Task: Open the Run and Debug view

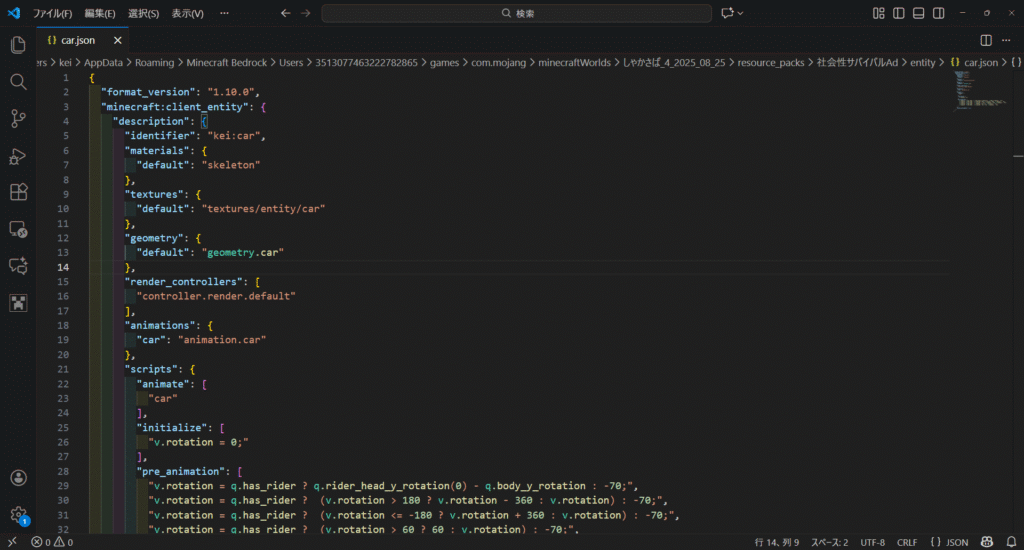Action: coord(18,156)
